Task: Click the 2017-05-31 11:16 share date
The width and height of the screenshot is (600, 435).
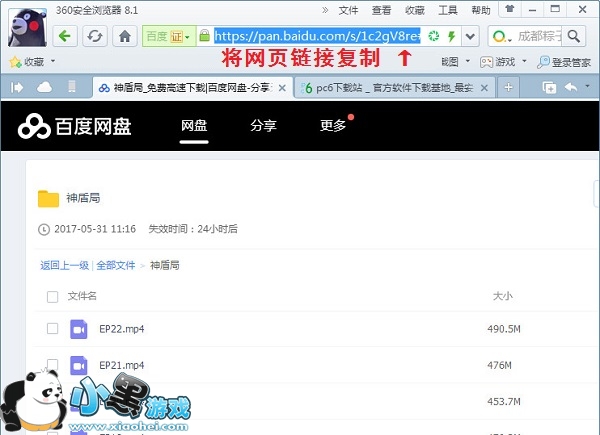Action: (95, 229)
